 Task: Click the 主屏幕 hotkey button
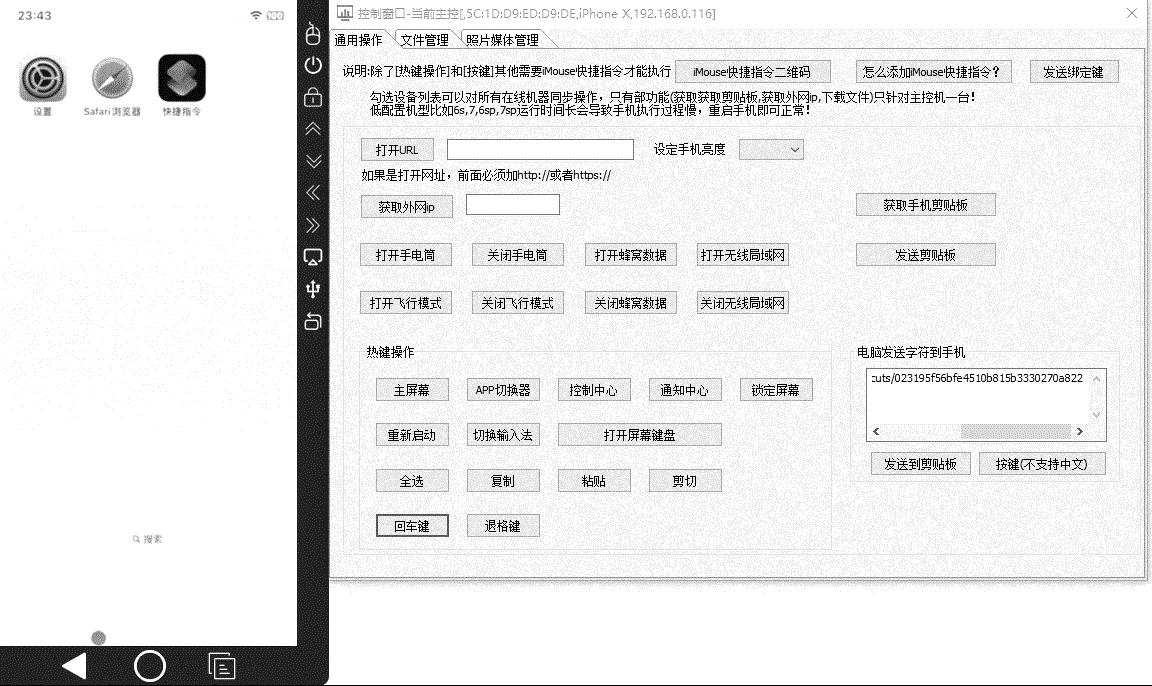[411, 390]
